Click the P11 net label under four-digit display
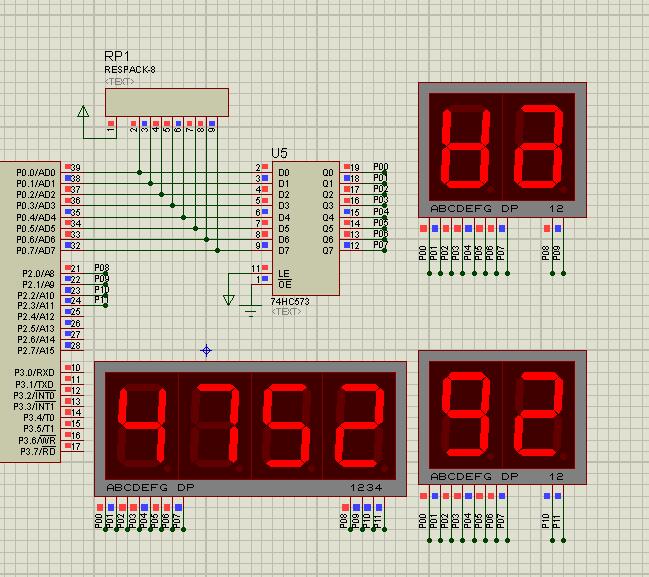The image size is (649, 577). coord(377,522)
